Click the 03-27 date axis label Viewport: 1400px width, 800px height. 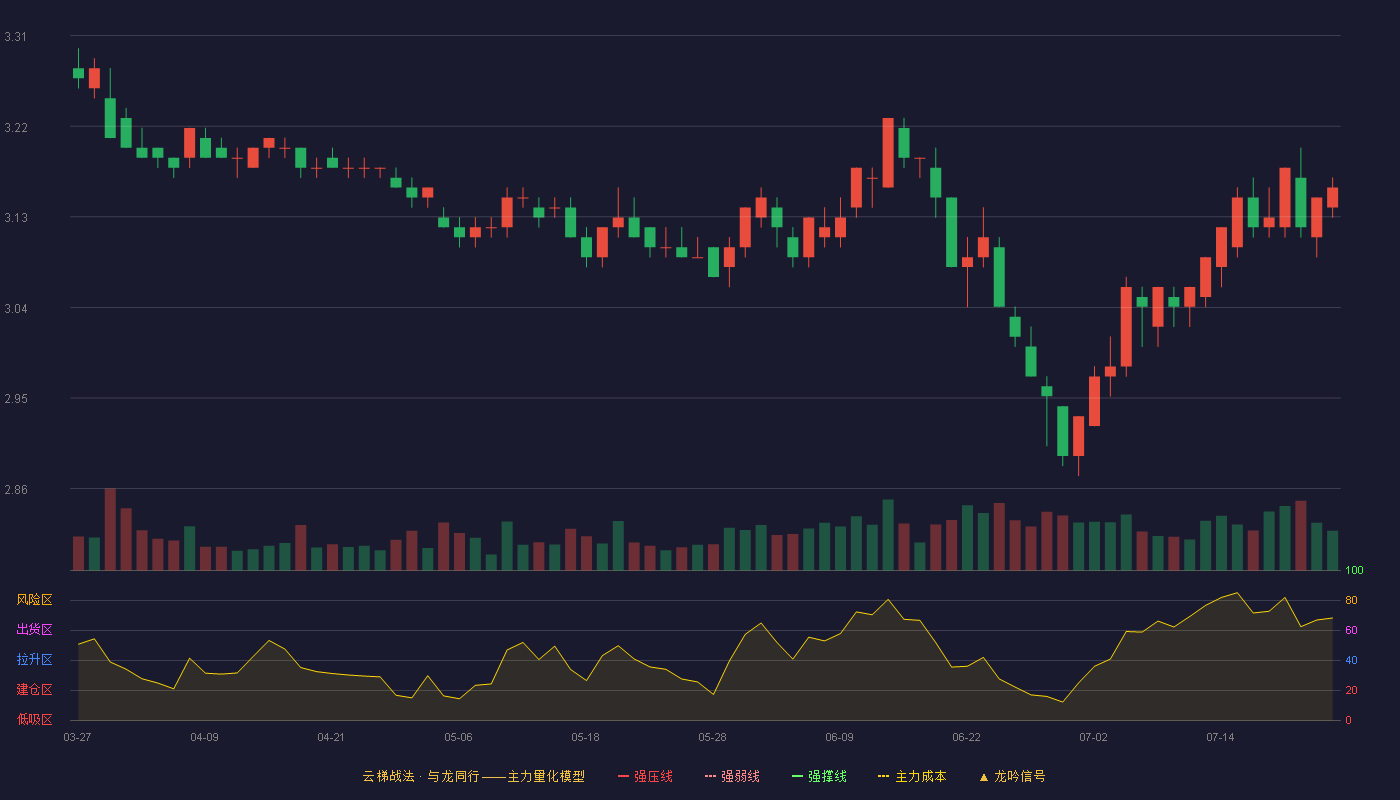tap(77, 737)
